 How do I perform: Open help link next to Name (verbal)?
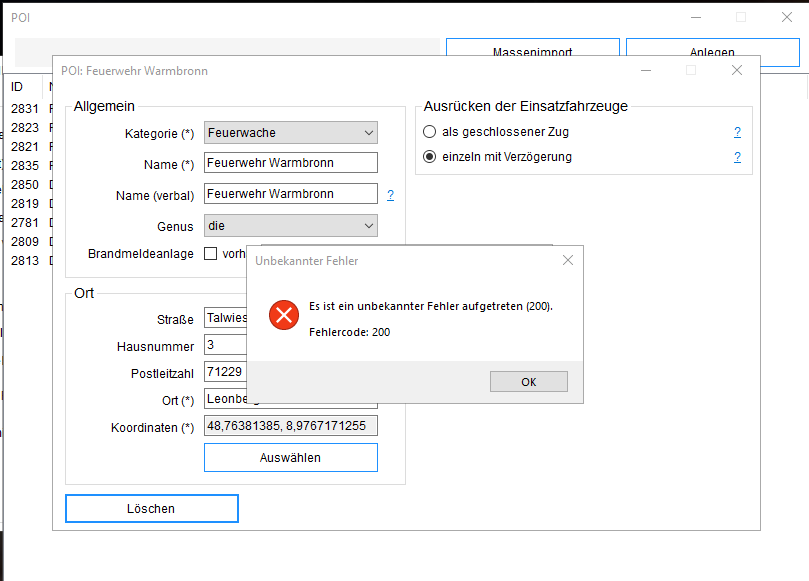point(391,195)
